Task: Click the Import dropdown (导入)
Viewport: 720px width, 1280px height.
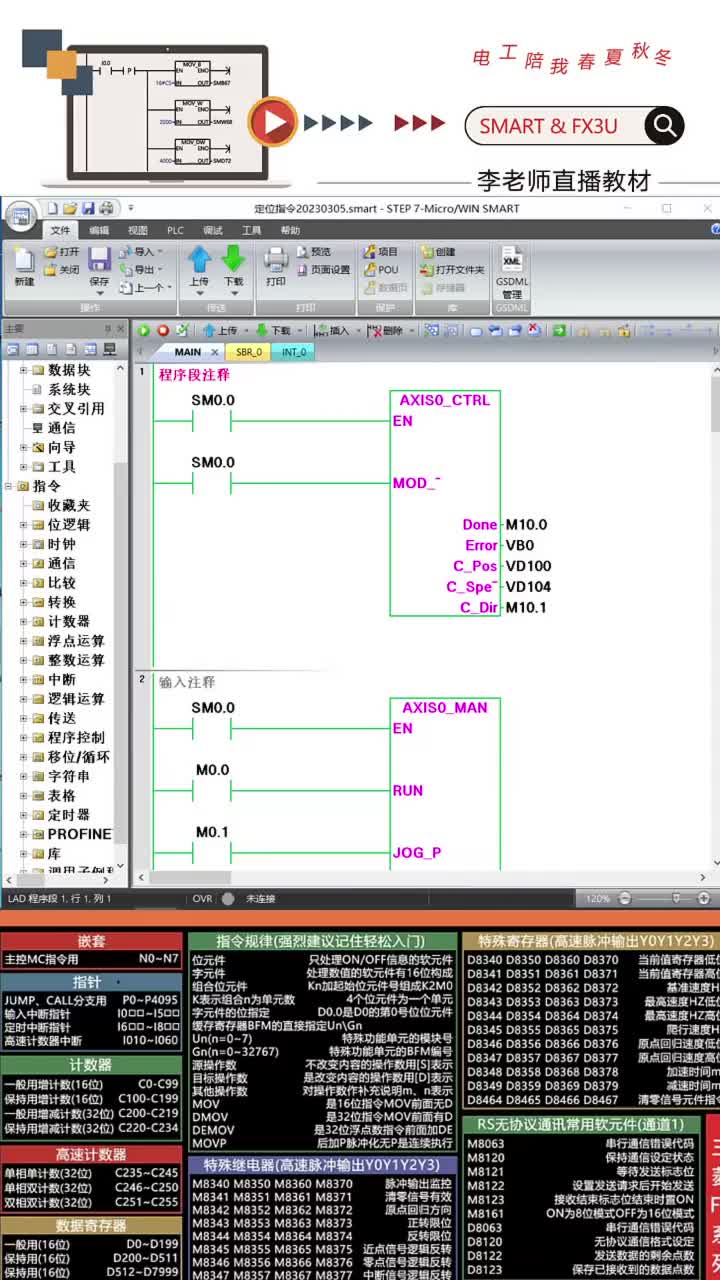Action: tap(140, 252)
